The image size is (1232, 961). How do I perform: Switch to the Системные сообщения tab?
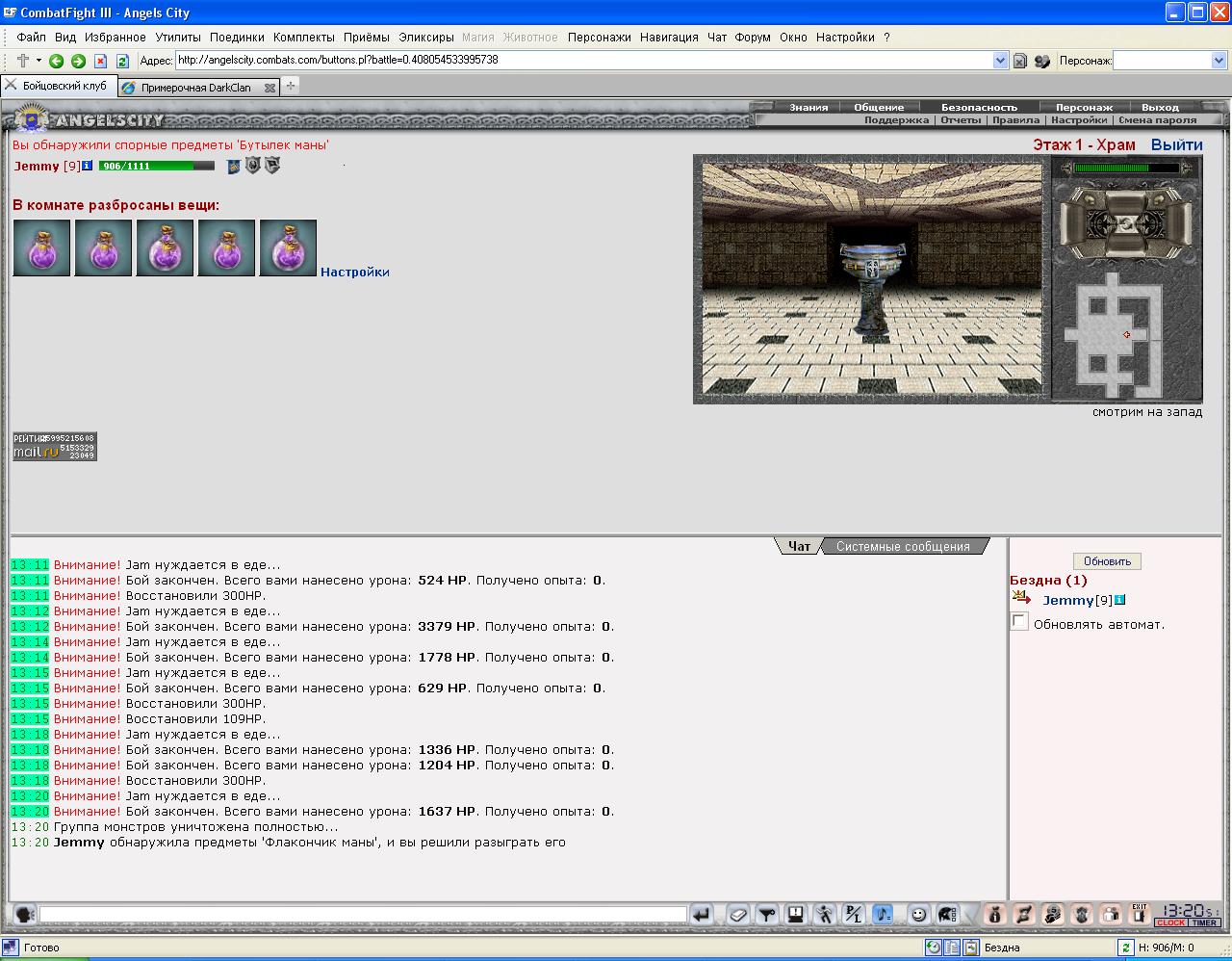pyautogui.click(x=903, y=546)
